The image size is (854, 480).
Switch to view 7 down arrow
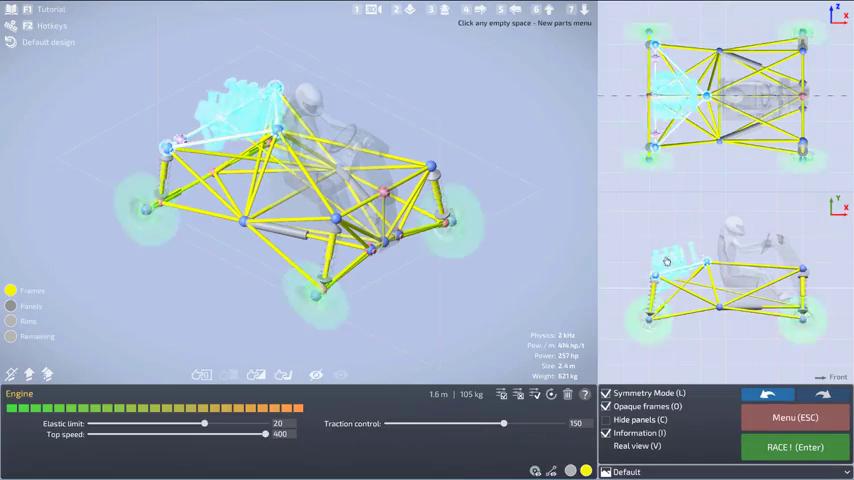(x=585, y=10)
